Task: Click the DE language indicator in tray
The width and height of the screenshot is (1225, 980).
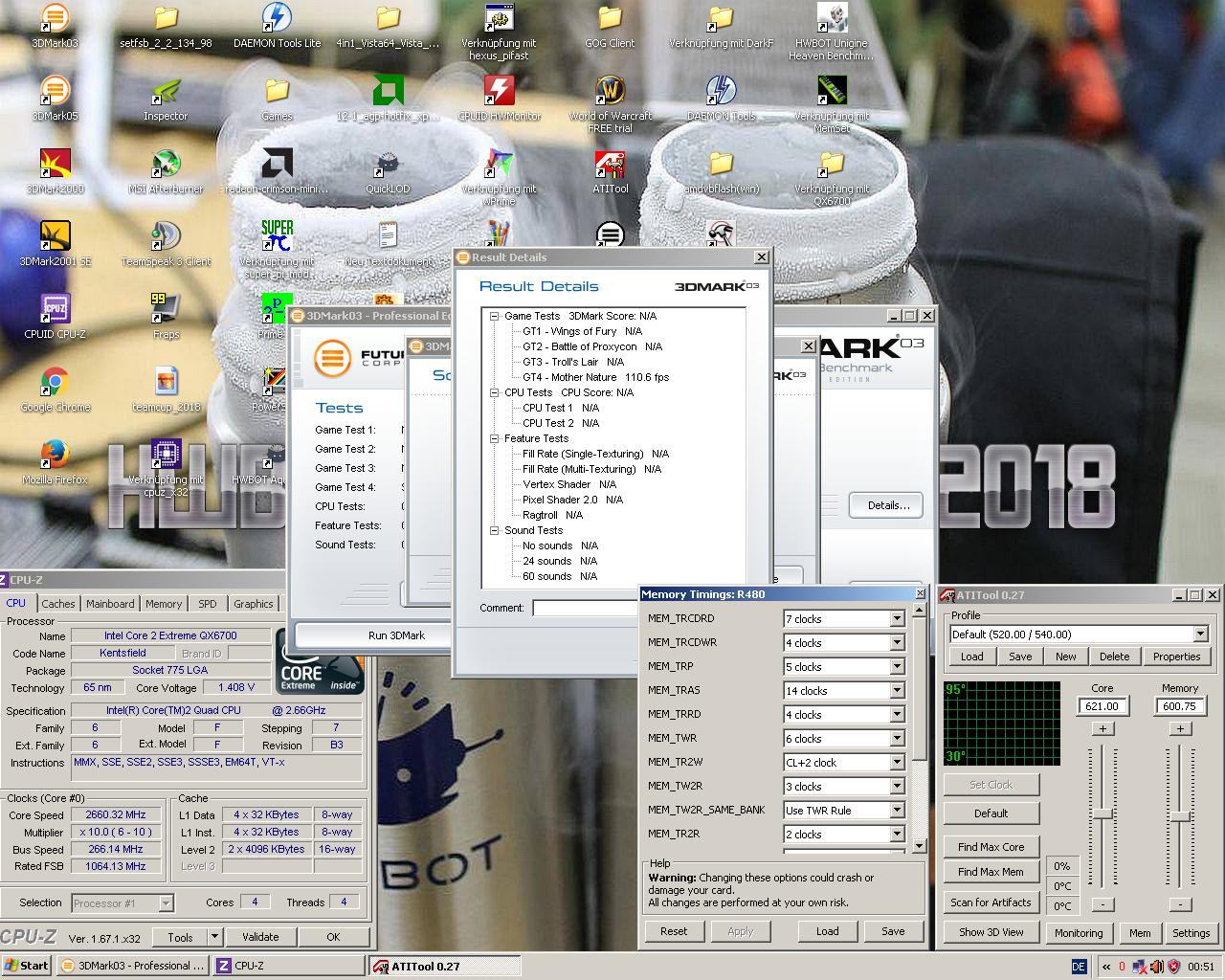Action: coord(1079,967)
